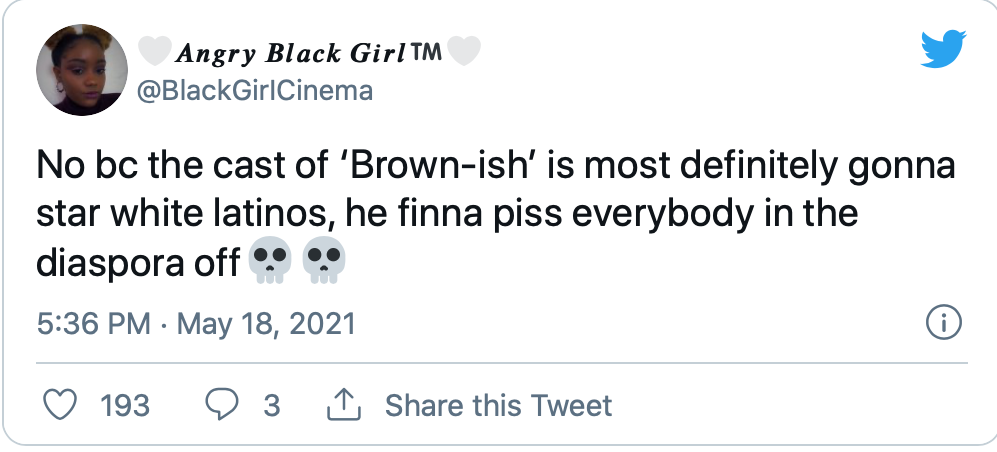The height and width of the screenshot is (452, 997).
Task: Open the tweet info circle icon
Action: (945, 323)
